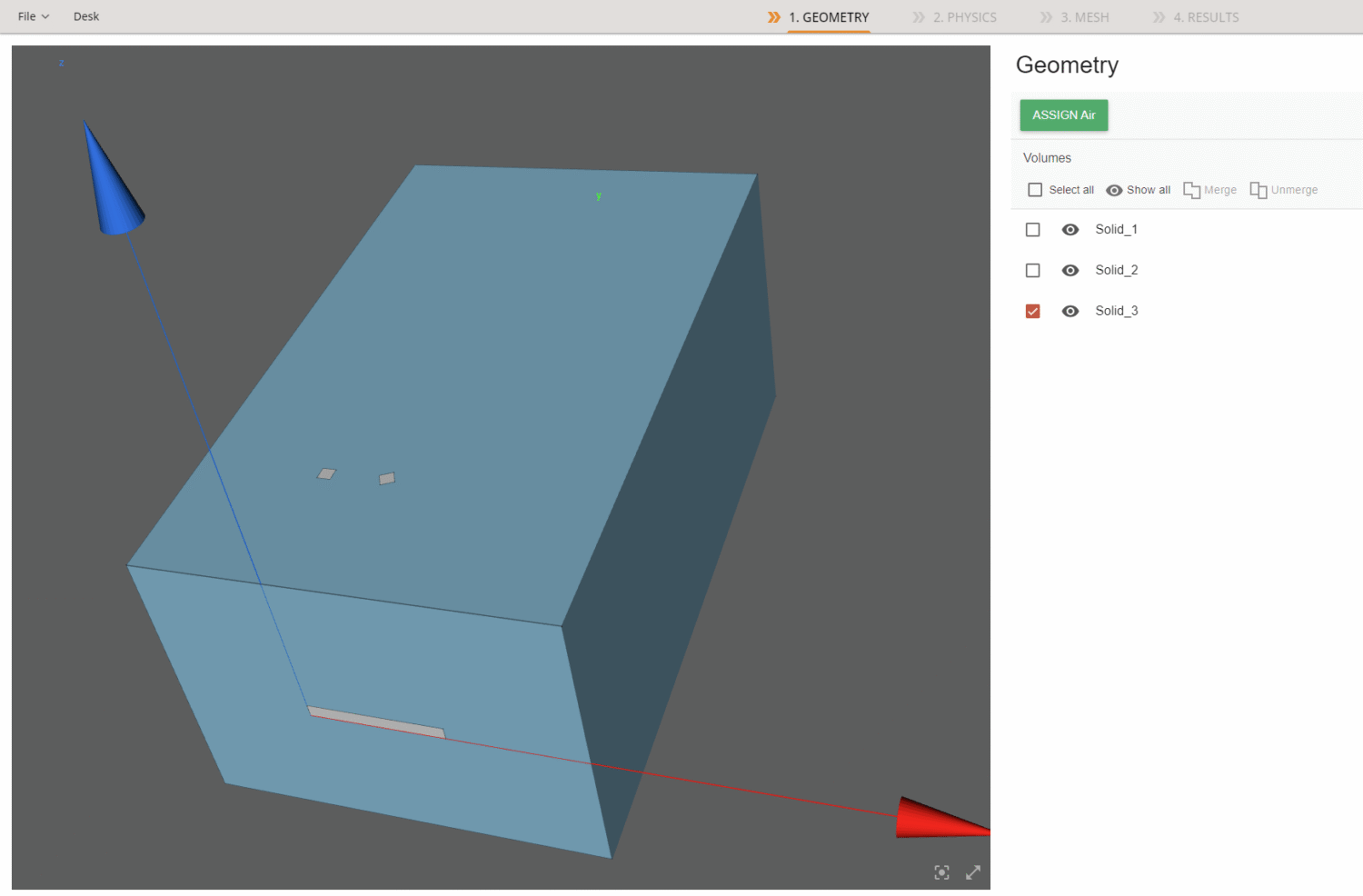This screenshot has width=1363, height=896.
Task: Click the fullscreen expand icon in the viewport
Action: [x=973, y=872]
